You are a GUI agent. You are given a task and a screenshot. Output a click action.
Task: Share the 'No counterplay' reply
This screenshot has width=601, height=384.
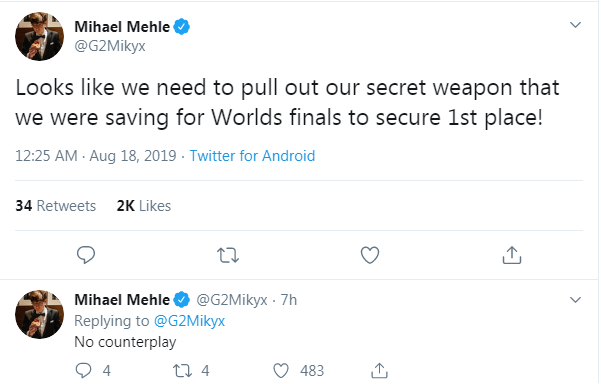tap(379, 370)
